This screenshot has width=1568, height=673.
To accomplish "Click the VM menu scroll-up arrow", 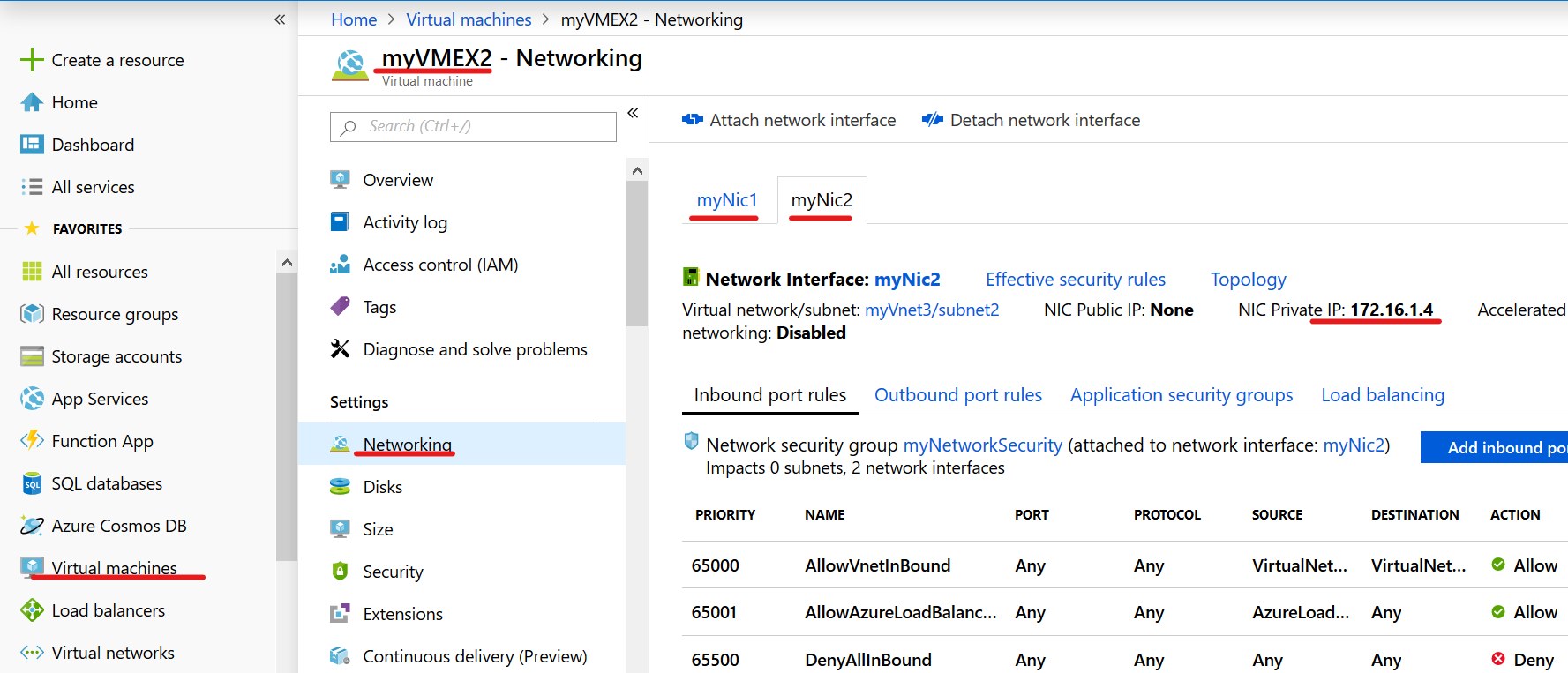I will (637, 170).
